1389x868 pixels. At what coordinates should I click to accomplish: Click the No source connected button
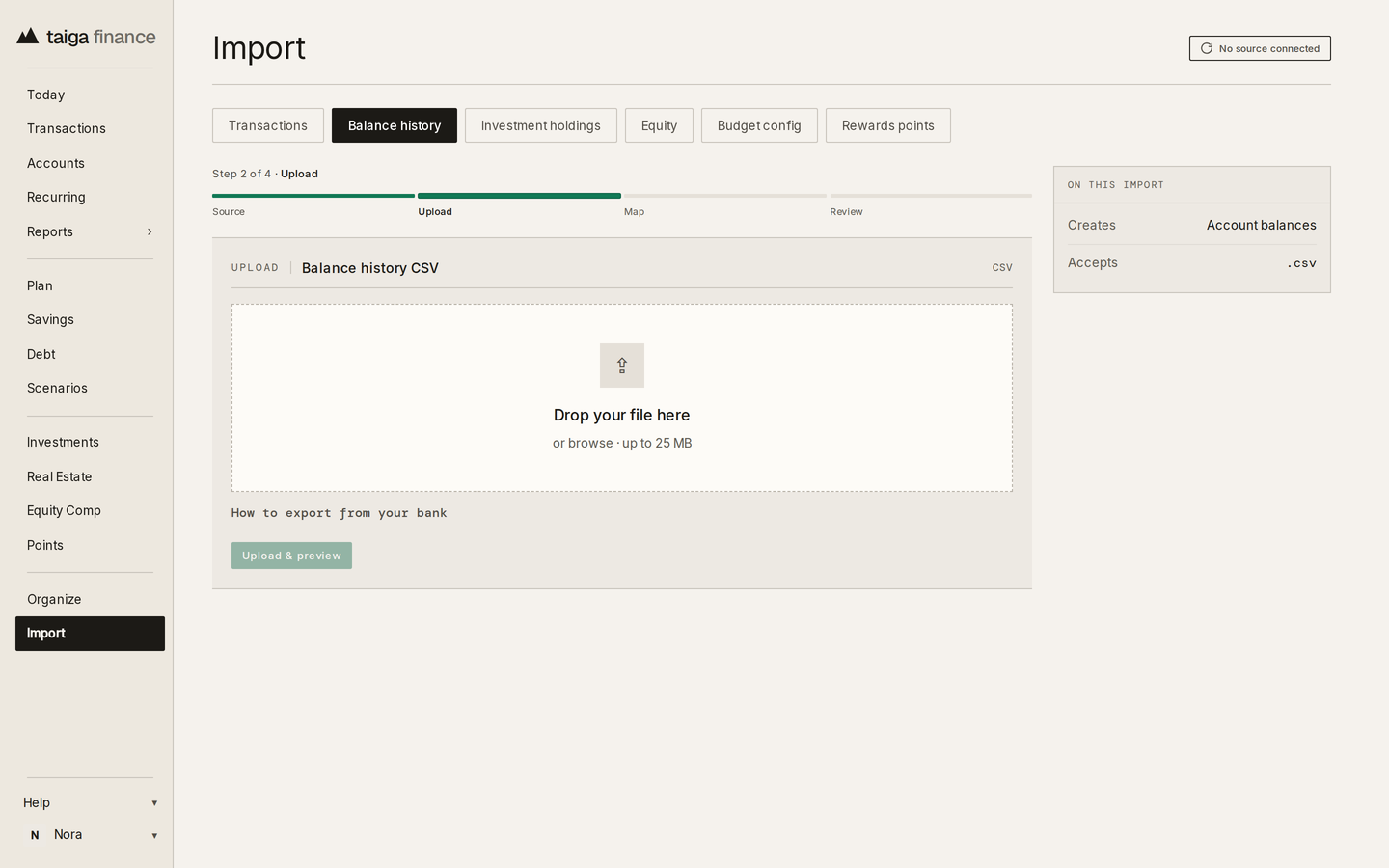[1260, 48]
